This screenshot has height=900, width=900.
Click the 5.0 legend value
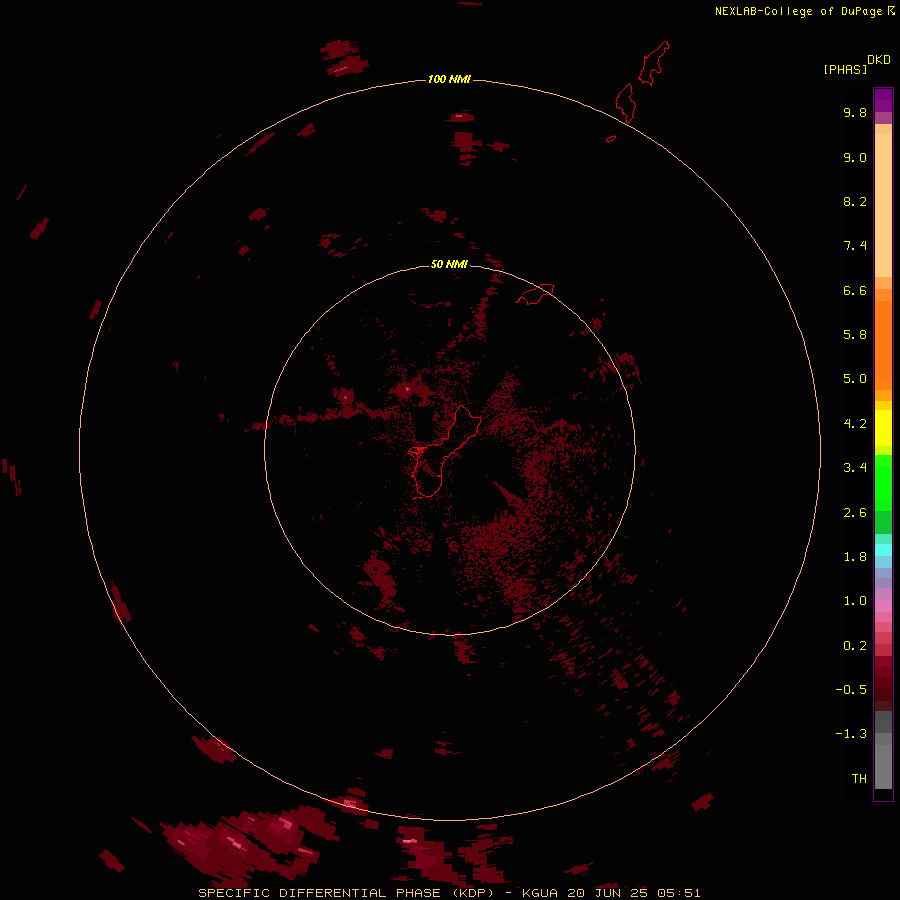coord(855,379)
